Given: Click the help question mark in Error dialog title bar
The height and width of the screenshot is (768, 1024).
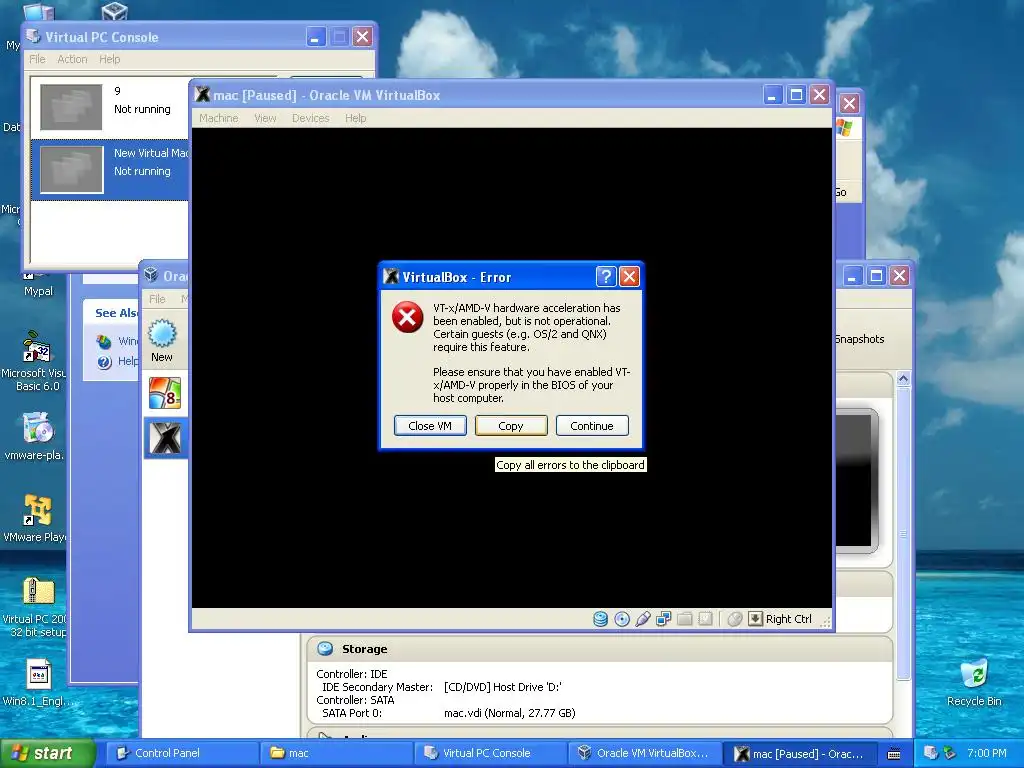Looking at the screenshot, I should [x=606, y=277].
